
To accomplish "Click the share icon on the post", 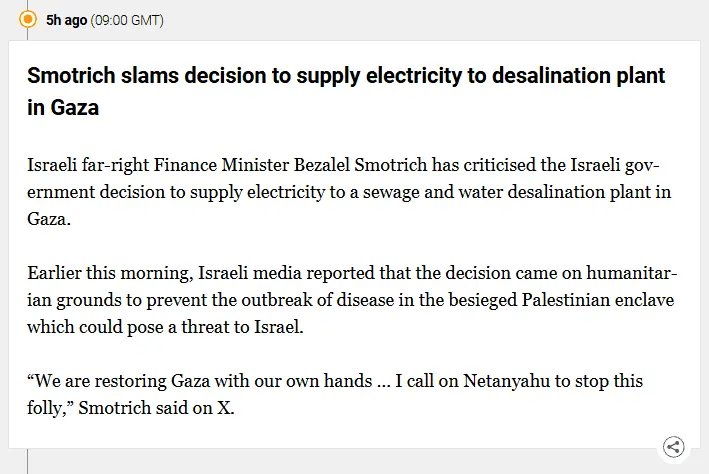I will coord(674,447).
